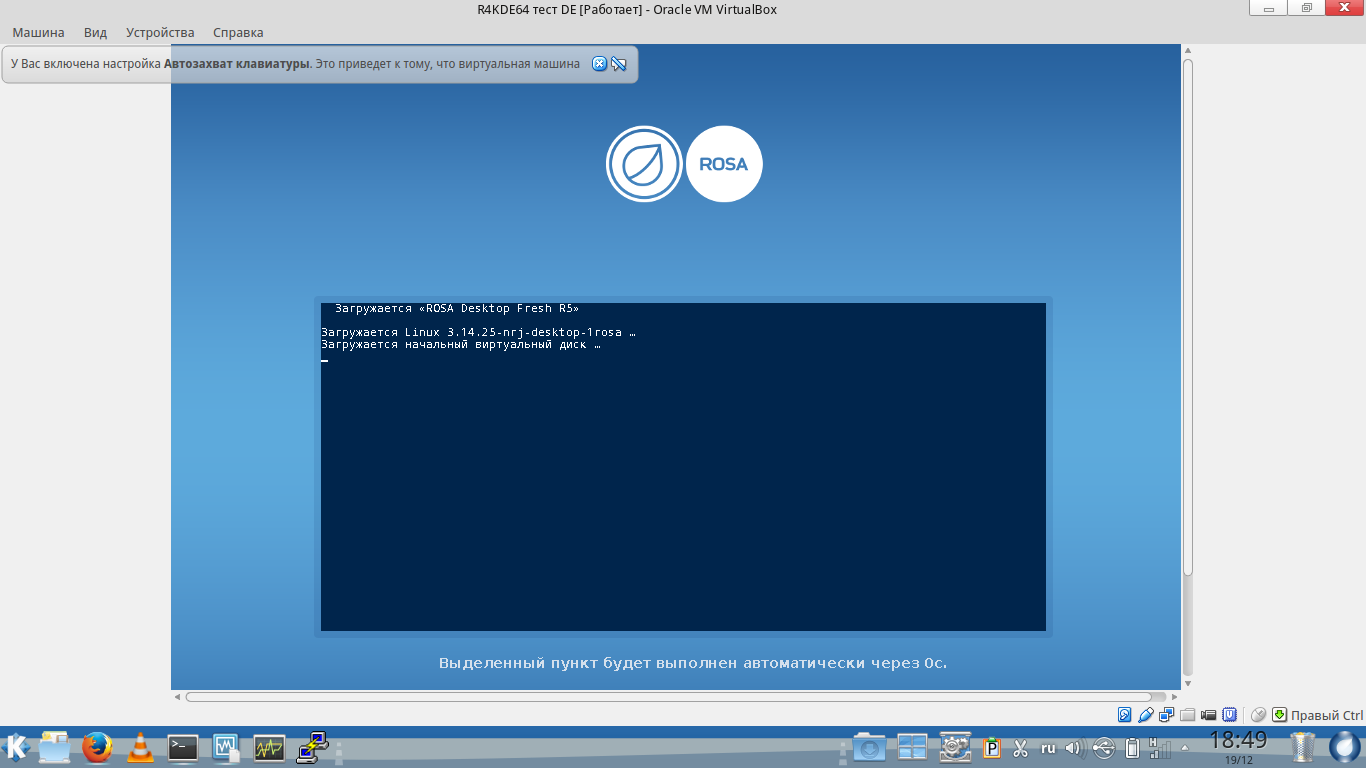Viewport: 1366px width, 768px height.
Task: Open the Машина menu
Action: [x=38, y=32]
